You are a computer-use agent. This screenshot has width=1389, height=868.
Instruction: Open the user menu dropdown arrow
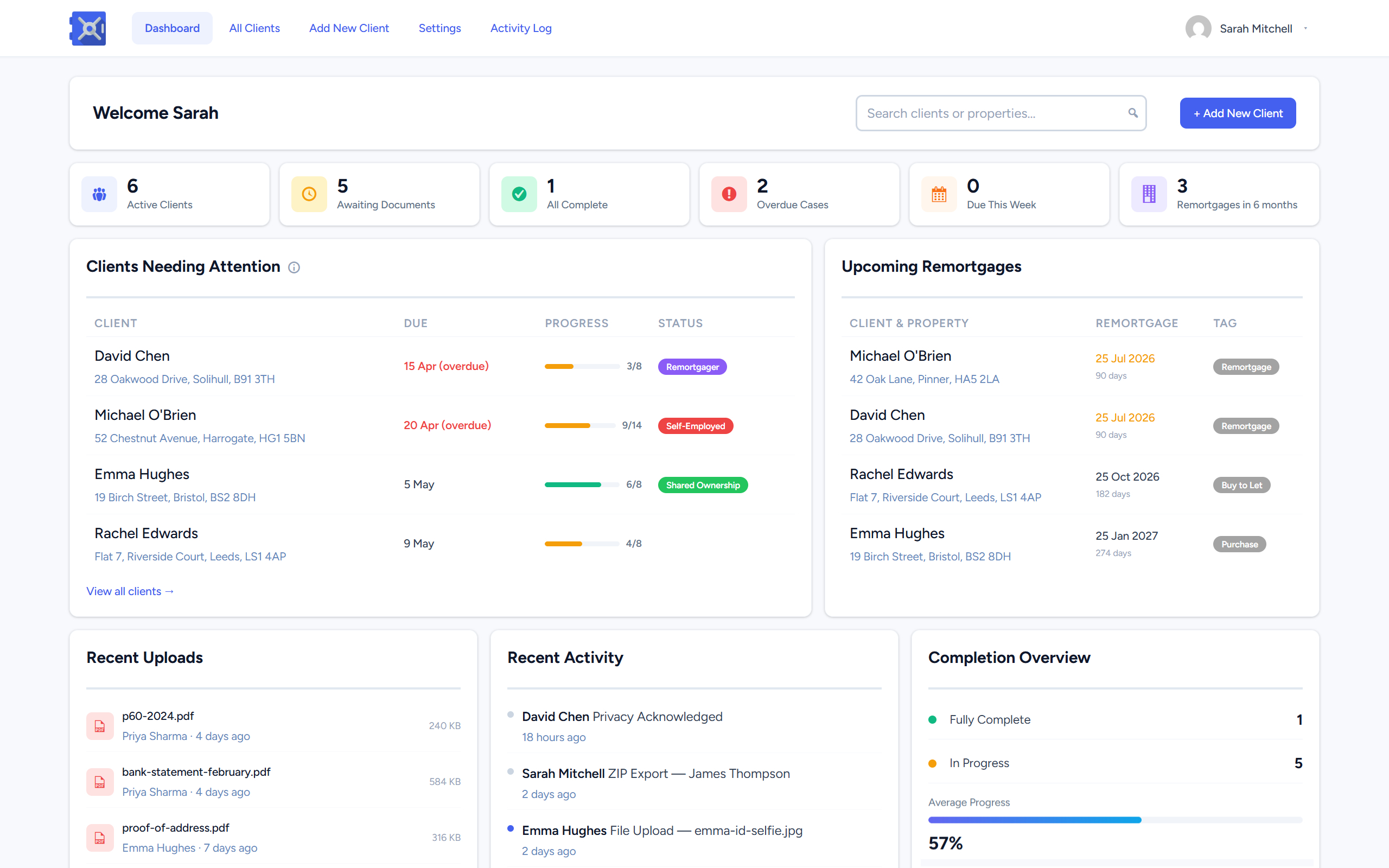[x=1305, y=28]
